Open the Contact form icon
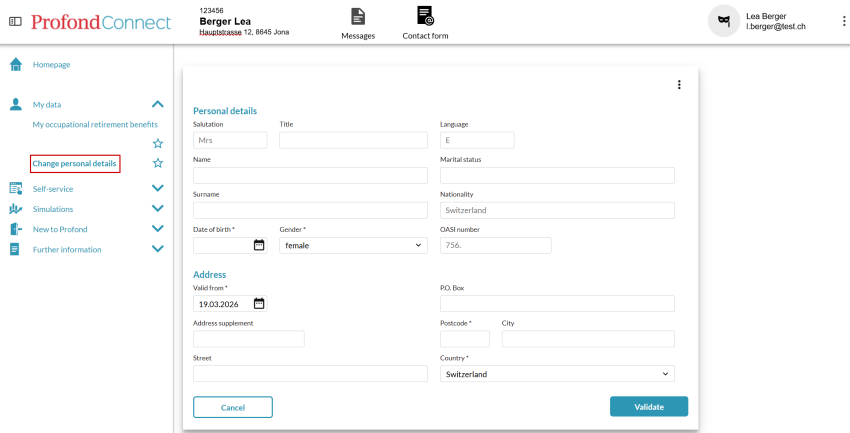Viewport: 850px width, 433px height. [x=426, y=16]
